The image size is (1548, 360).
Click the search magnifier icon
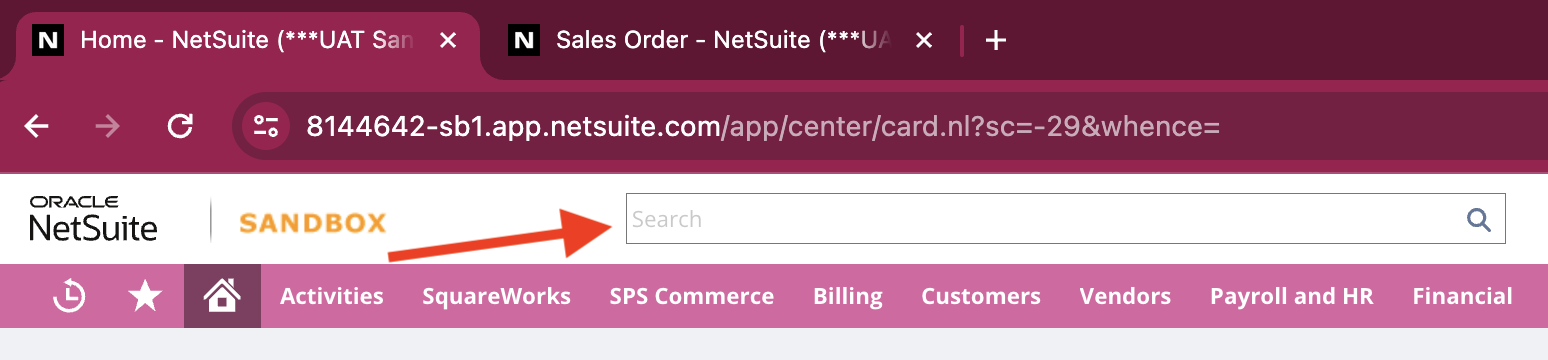[1478, 219]
